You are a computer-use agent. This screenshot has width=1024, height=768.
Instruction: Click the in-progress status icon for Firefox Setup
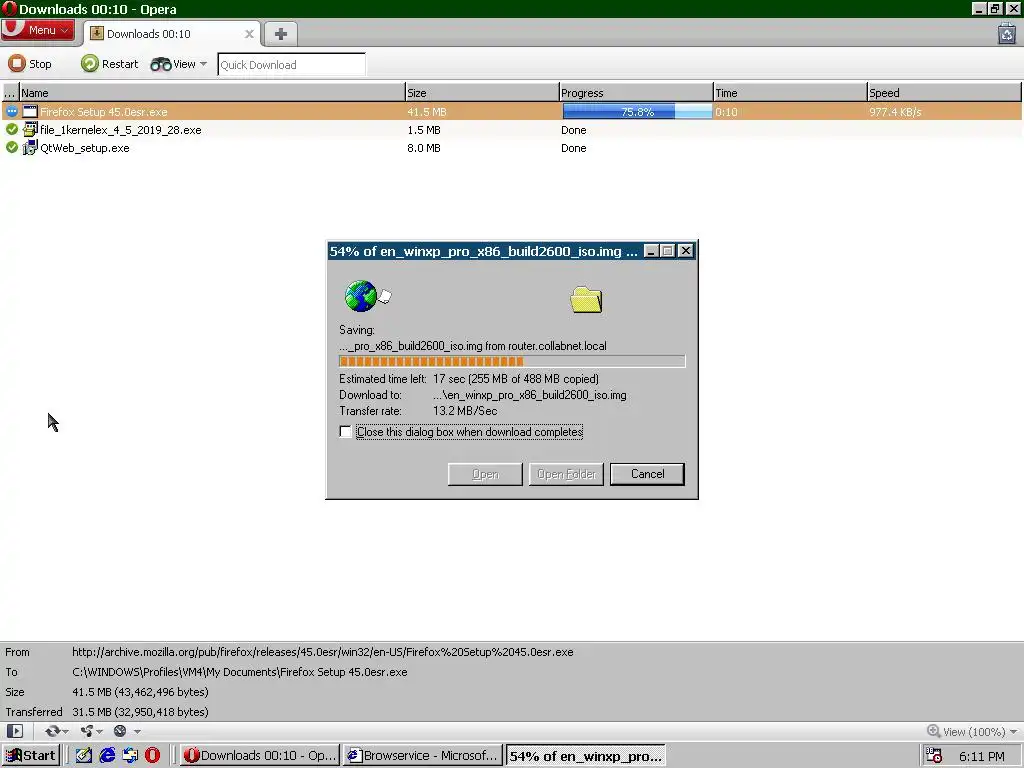[12, 112]
